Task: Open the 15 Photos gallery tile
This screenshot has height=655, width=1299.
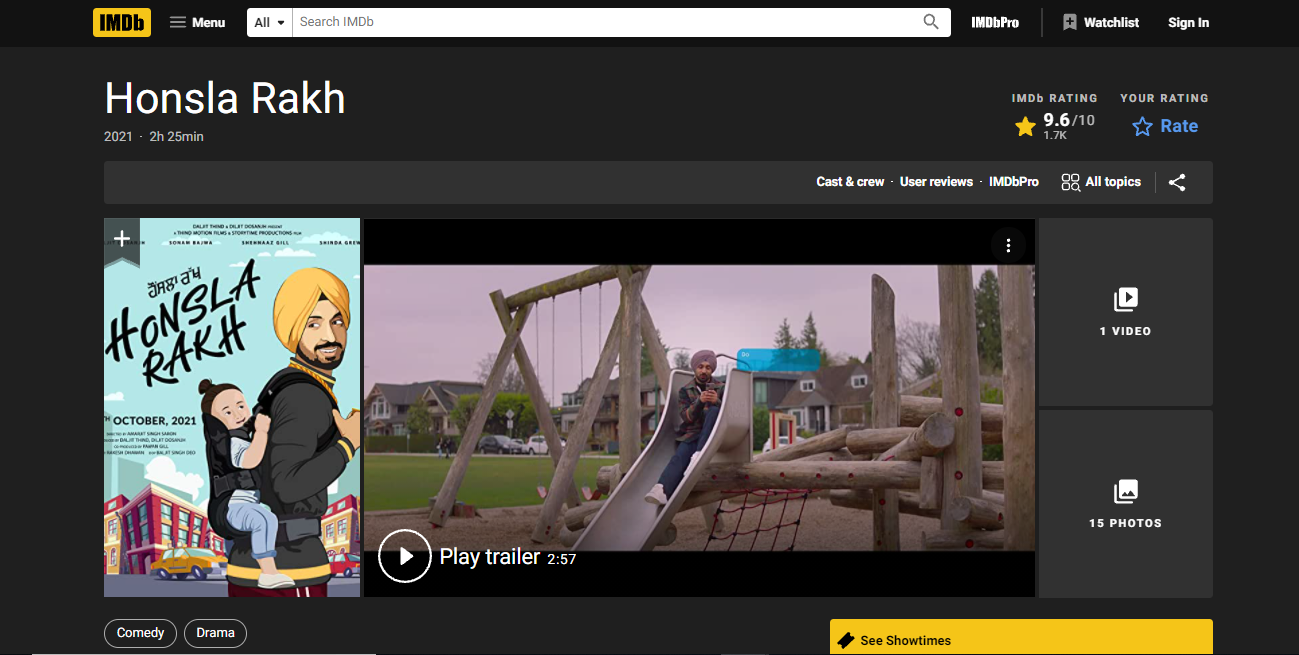Action: [x=1125, y=504]
